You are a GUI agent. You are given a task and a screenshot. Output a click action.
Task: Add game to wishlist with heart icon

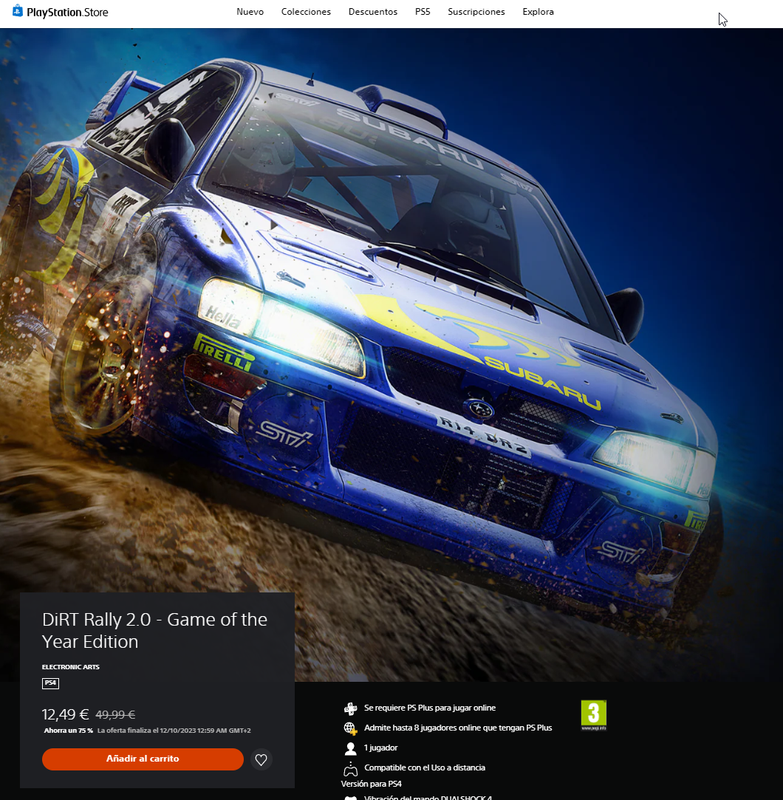pos(261,760)
